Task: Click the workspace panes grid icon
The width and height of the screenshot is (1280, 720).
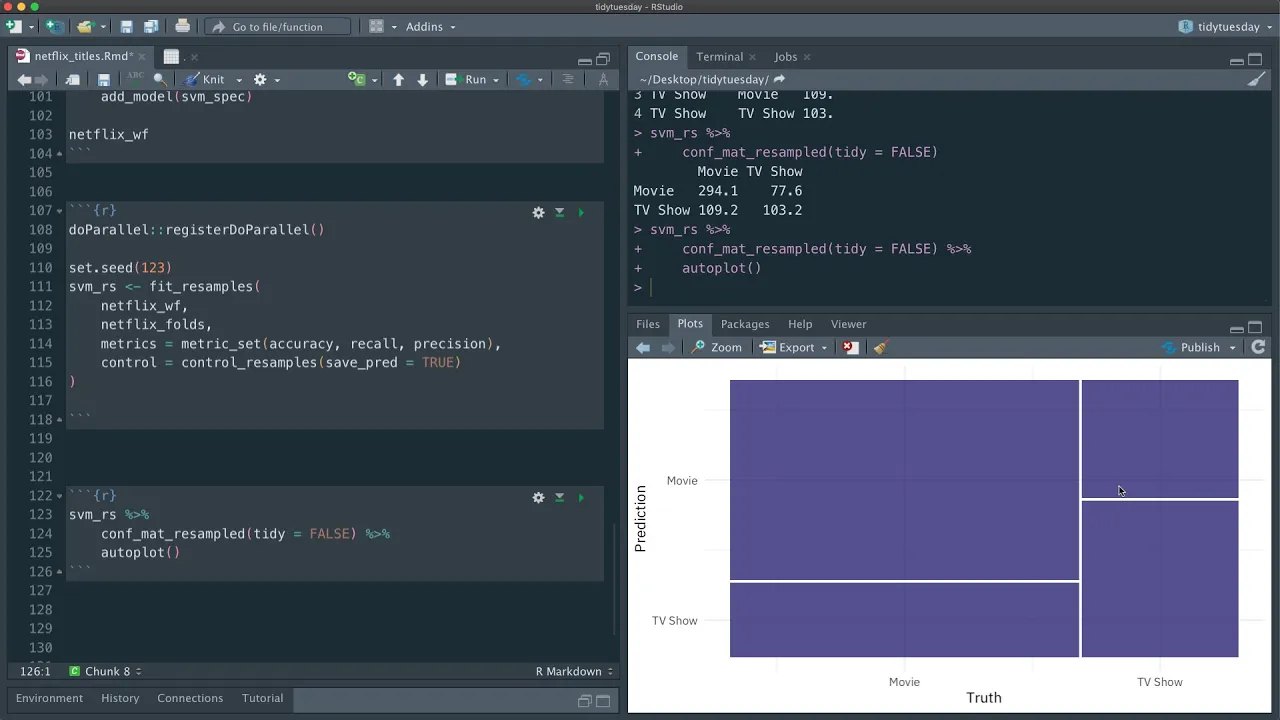Action: tap(376, 27)
